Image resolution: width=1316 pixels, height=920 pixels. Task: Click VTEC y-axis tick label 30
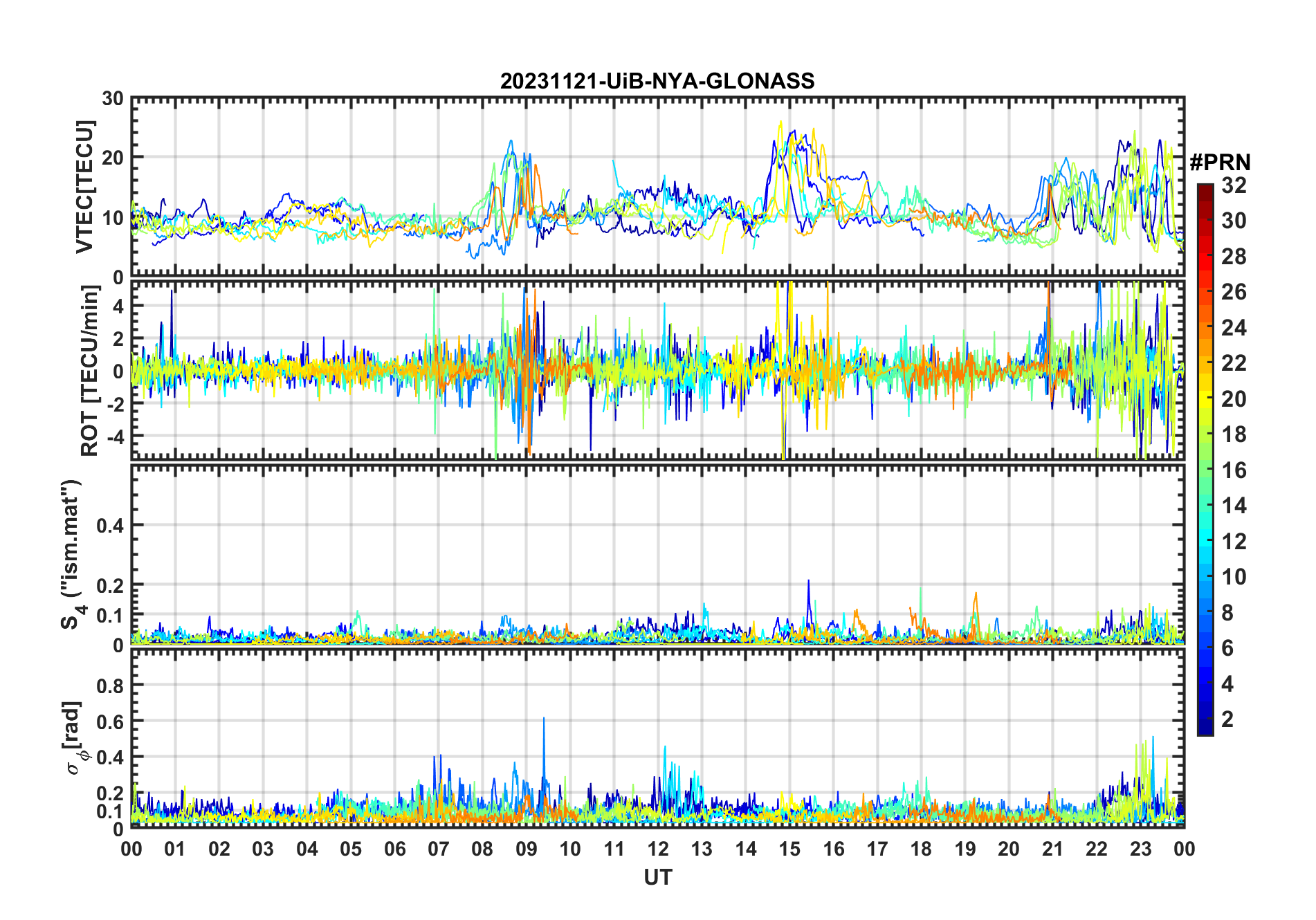[x=113, y=99]
